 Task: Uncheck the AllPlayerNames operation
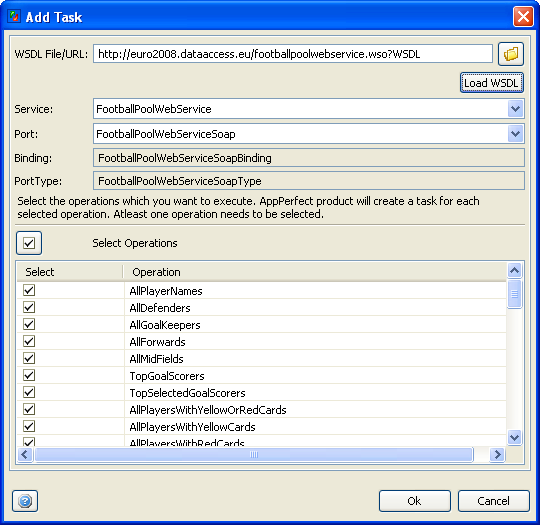[x=29, y=290]
